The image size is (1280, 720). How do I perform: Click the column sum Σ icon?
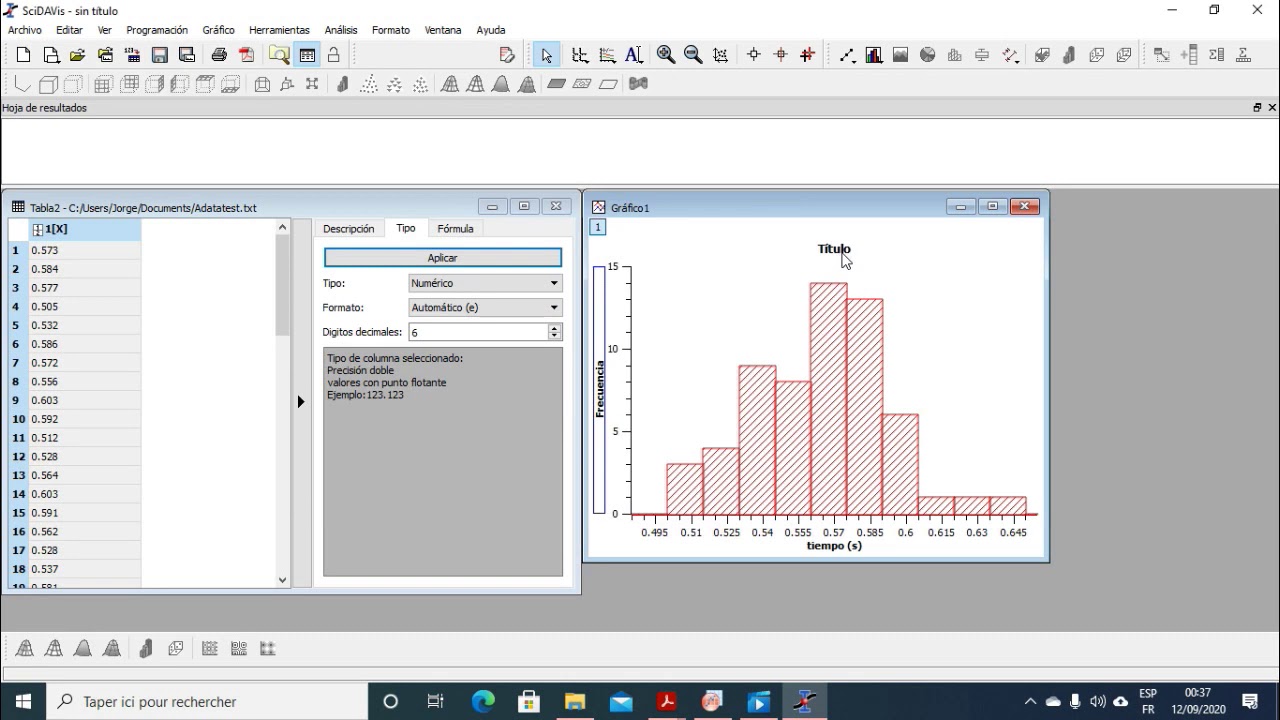point(1216,55)
